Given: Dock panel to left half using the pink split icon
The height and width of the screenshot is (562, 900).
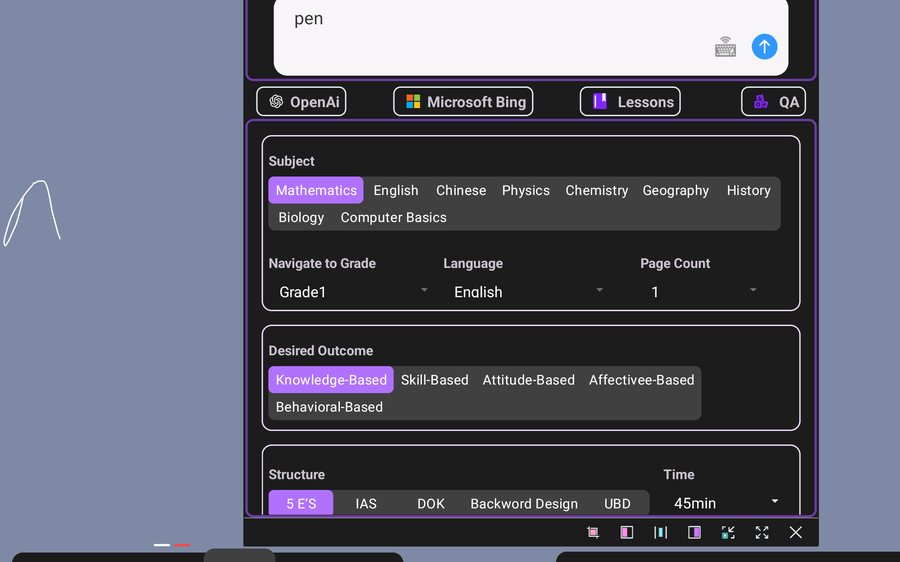Looking at the screenshot, I should (x=627, y=532).
